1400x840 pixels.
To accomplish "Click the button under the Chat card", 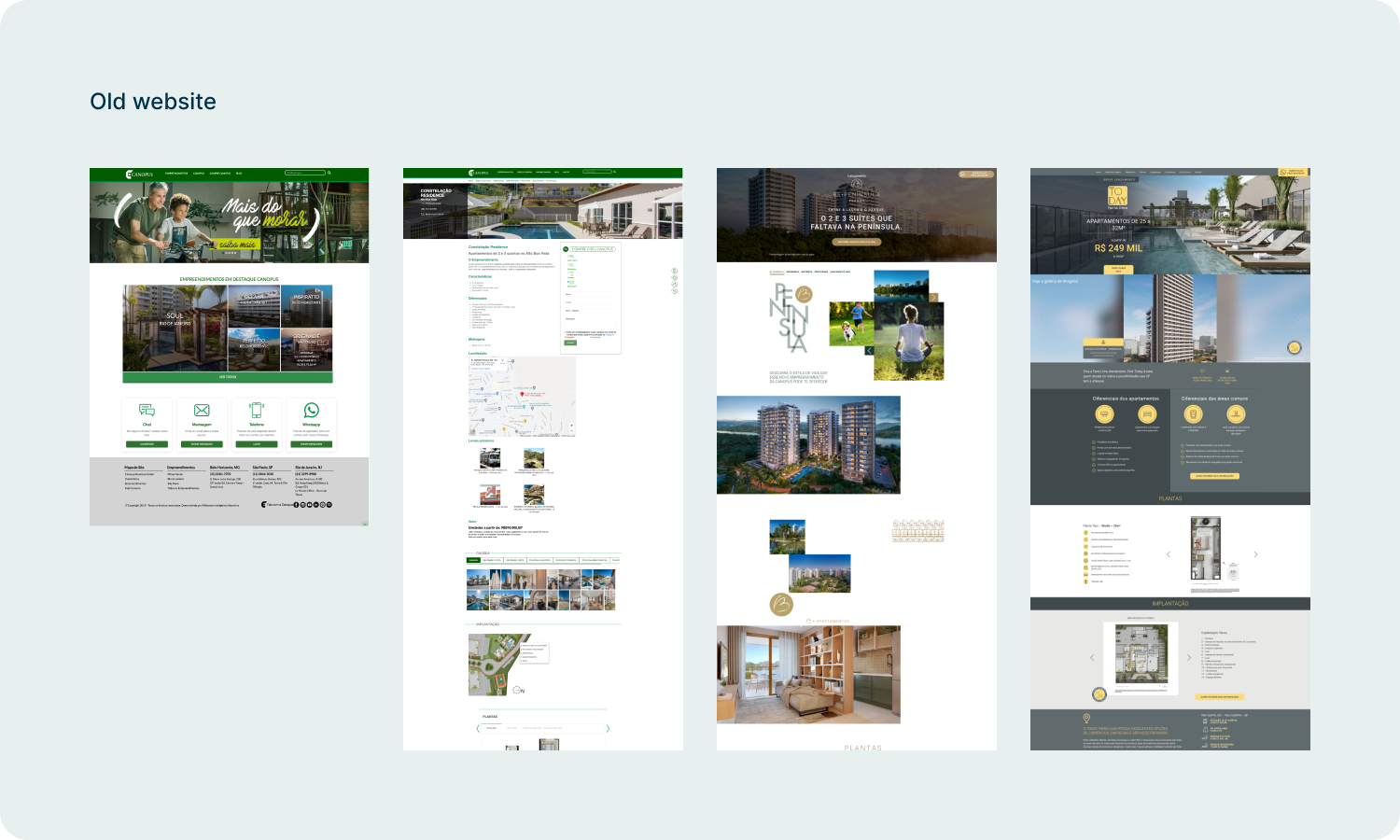I will pyautogui.click(x=147, y=444).
